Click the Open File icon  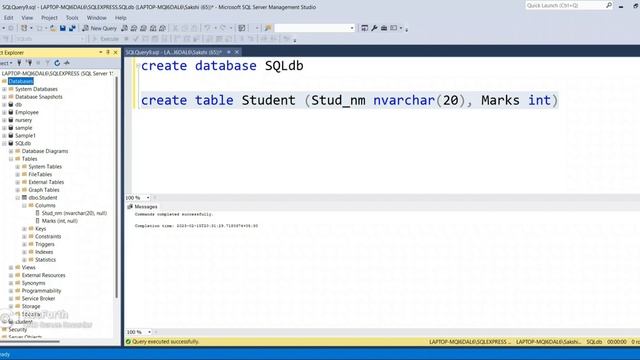click(x=53, y=28)
